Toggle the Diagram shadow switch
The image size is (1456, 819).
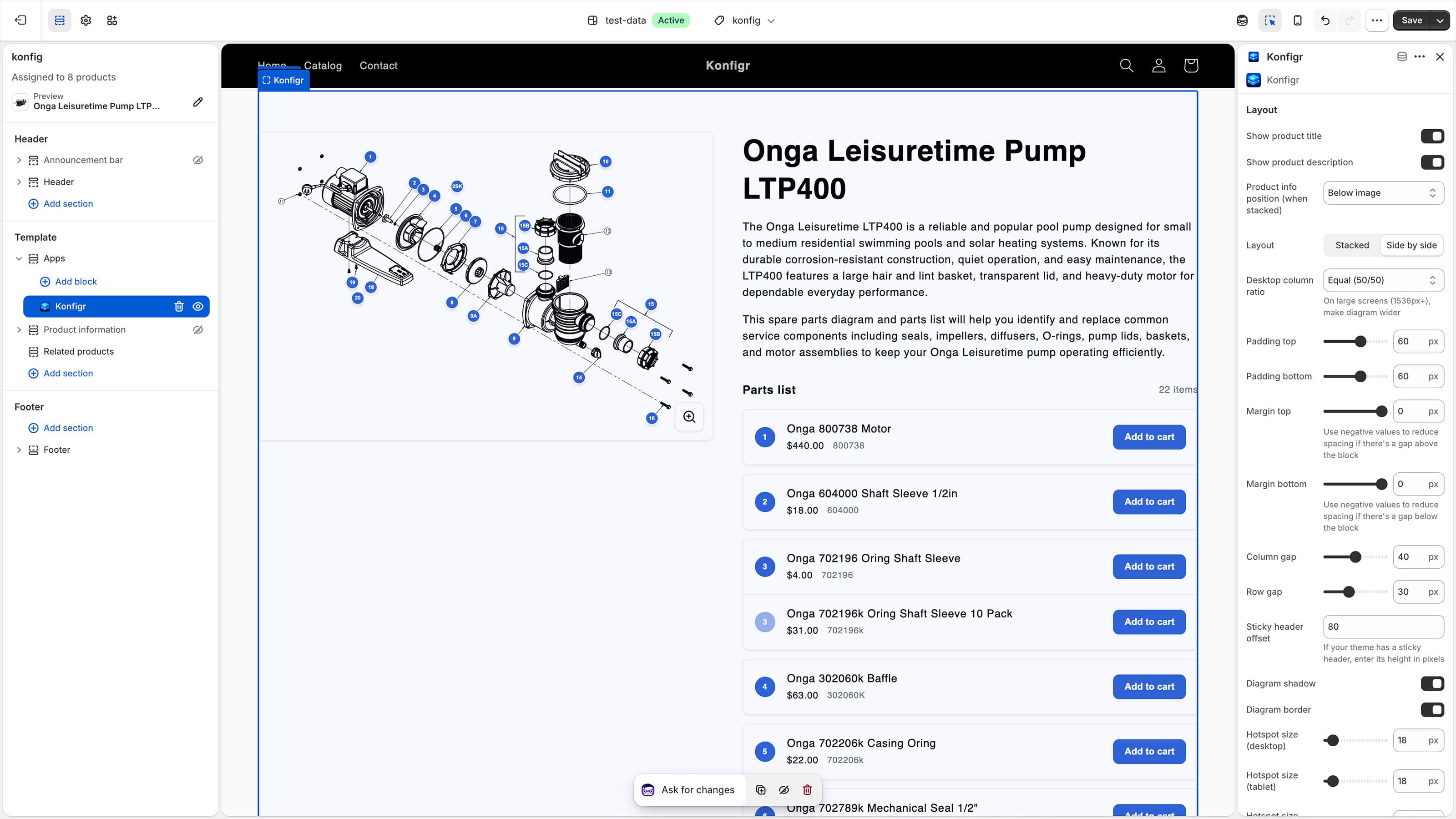click(1432, 683)
